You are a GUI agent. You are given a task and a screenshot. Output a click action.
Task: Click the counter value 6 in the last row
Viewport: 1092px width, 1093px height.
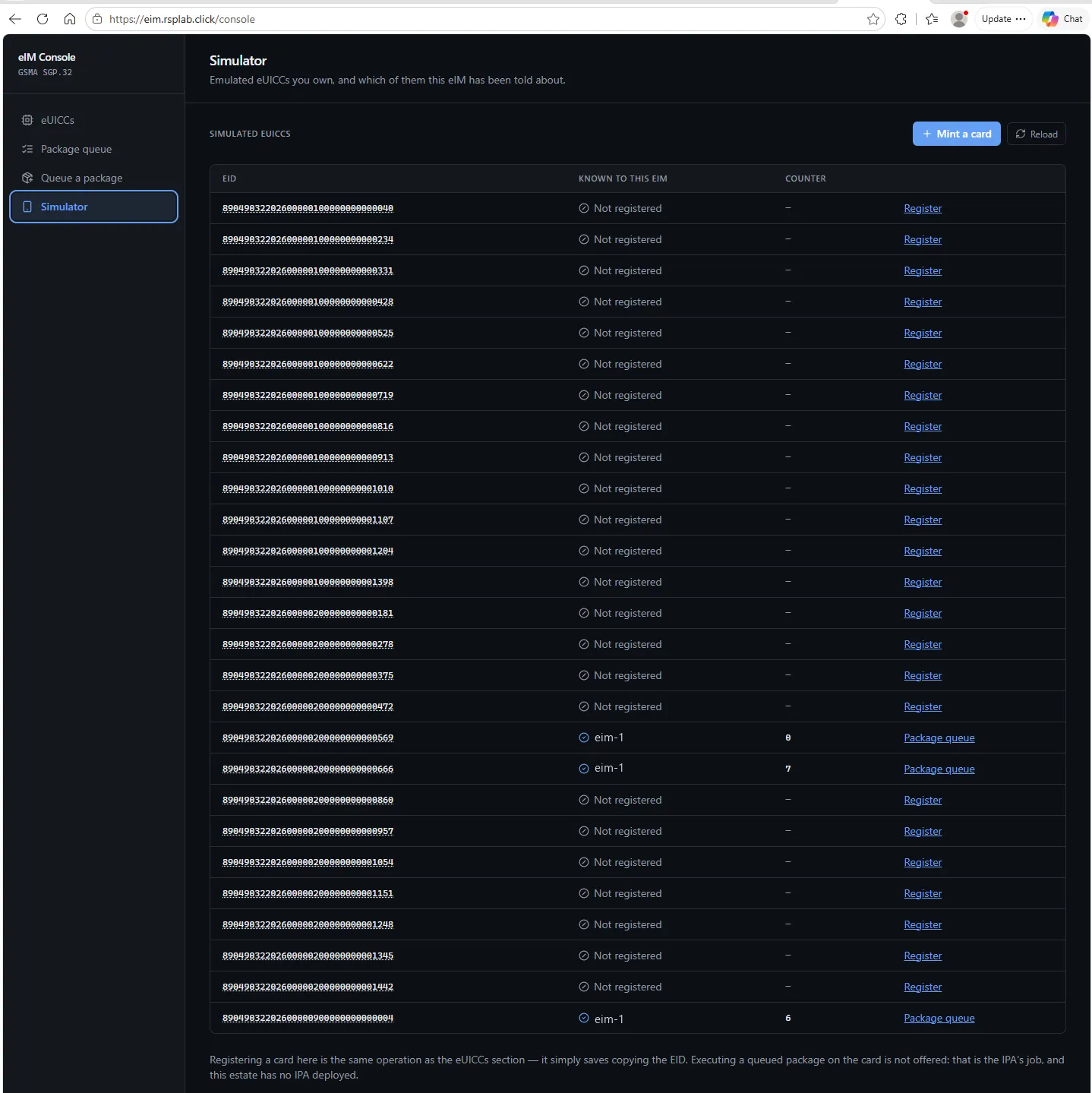tap(788, 1018)
